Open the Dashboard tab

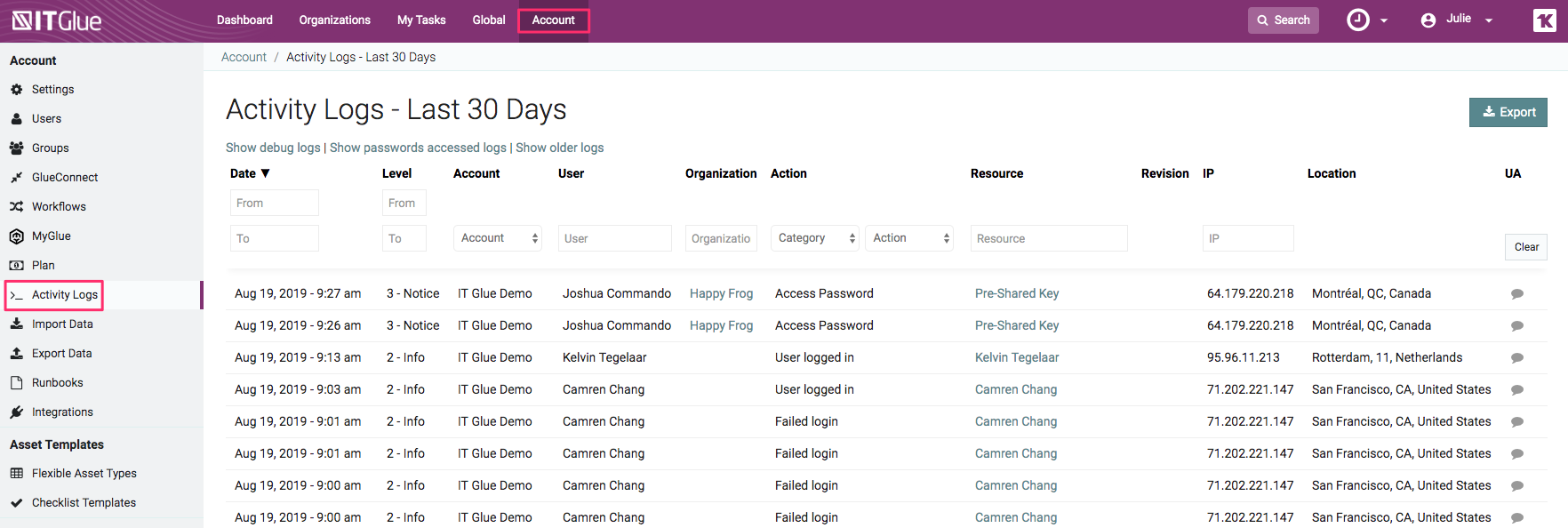pyautogui.click(x=244, y=20)
